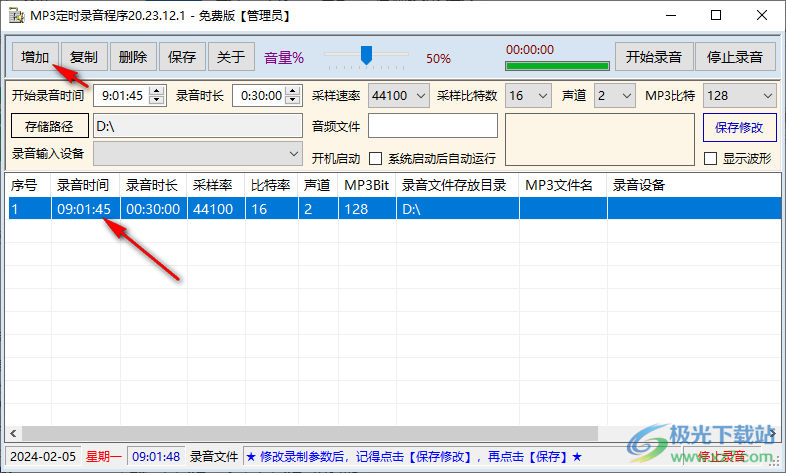Click the storage path field showing D:\
The width and height of the screenshot is (786, 473).
pos(198,126)
